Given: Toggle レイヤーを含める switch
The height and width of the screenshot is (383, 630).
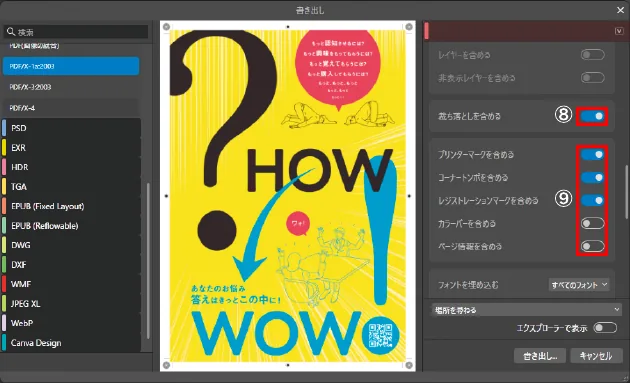Looking at the screenshot, I should point(592,55).
